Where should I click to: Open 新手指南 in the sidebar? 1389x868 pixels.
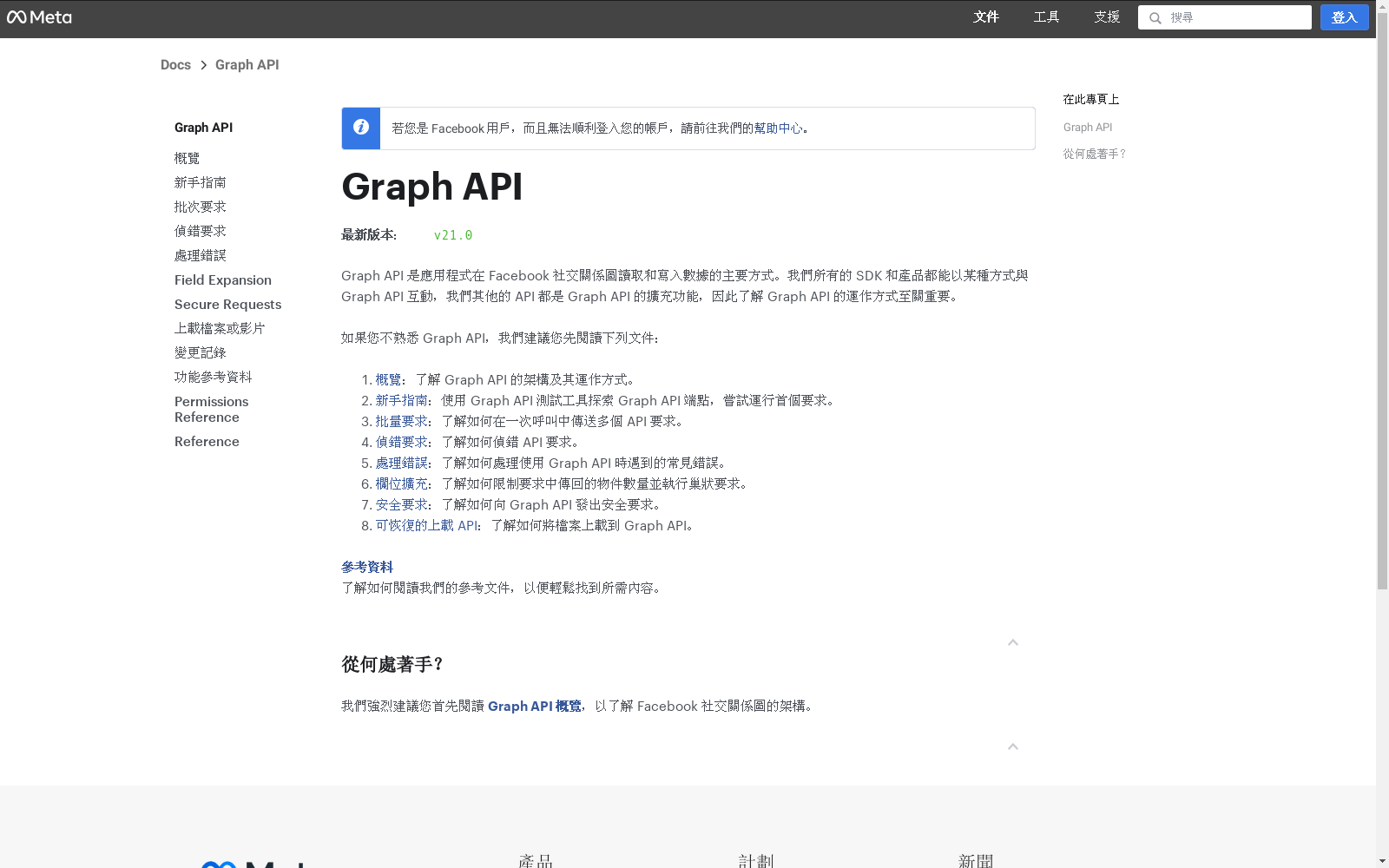(200, 182)
